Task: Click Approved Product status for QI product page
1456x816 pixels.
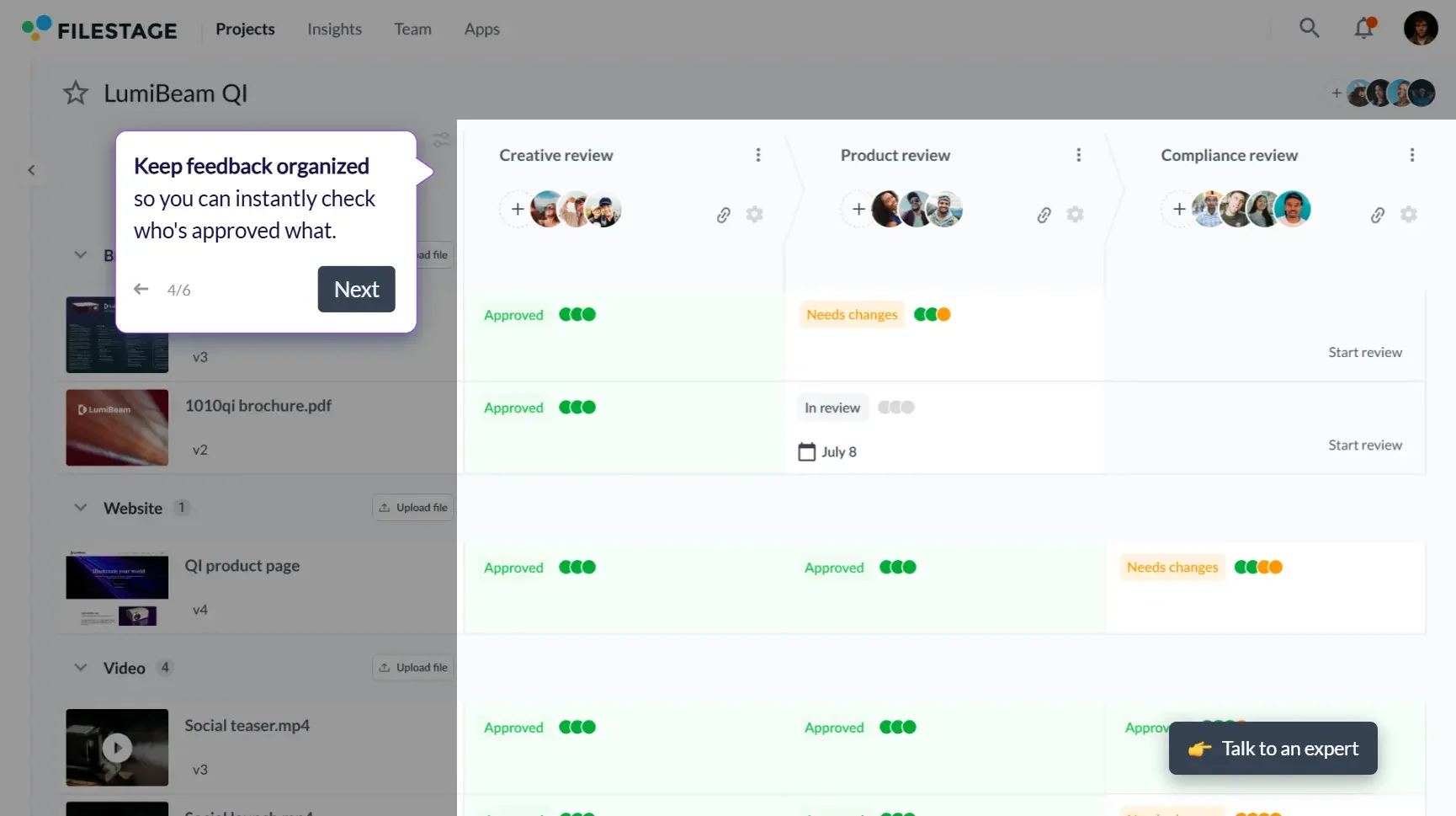Action: pyautogui.click(x=834, y=568)
